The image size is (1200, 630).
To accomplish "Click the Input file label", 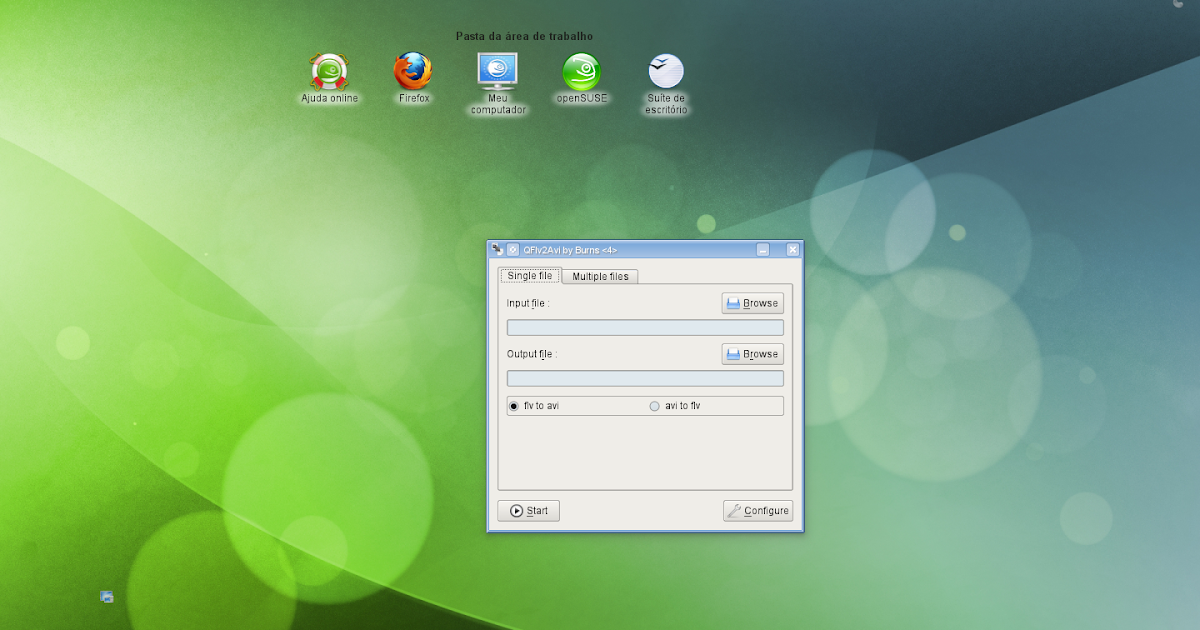I will pyautogui.click(x=528, y=303).
